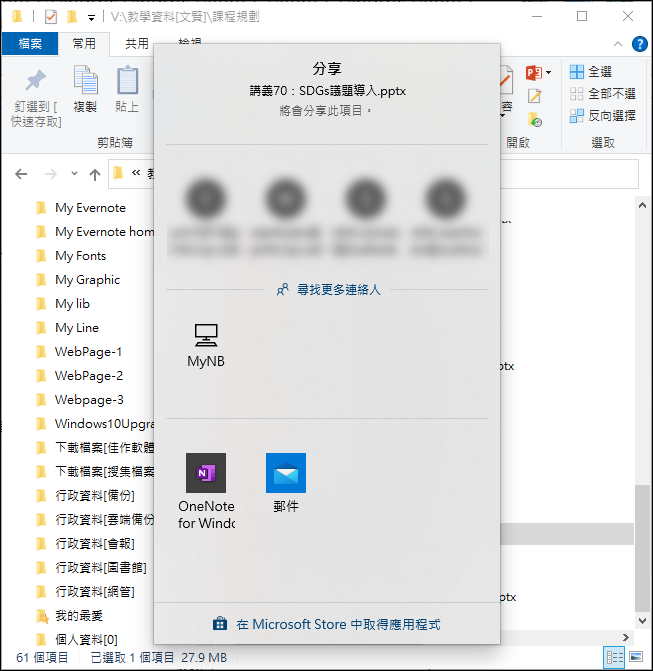This screenshot has height=671, width=653.
Task: Send file to nearby device MyNB
Action: pos(206,345)
